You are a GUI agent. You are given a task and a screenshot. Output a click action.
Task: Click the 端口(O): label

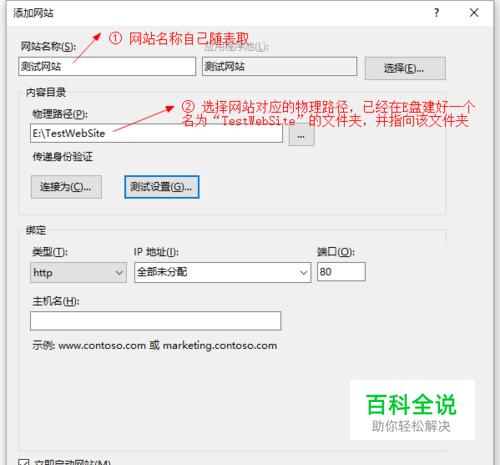tap(336, 252)
